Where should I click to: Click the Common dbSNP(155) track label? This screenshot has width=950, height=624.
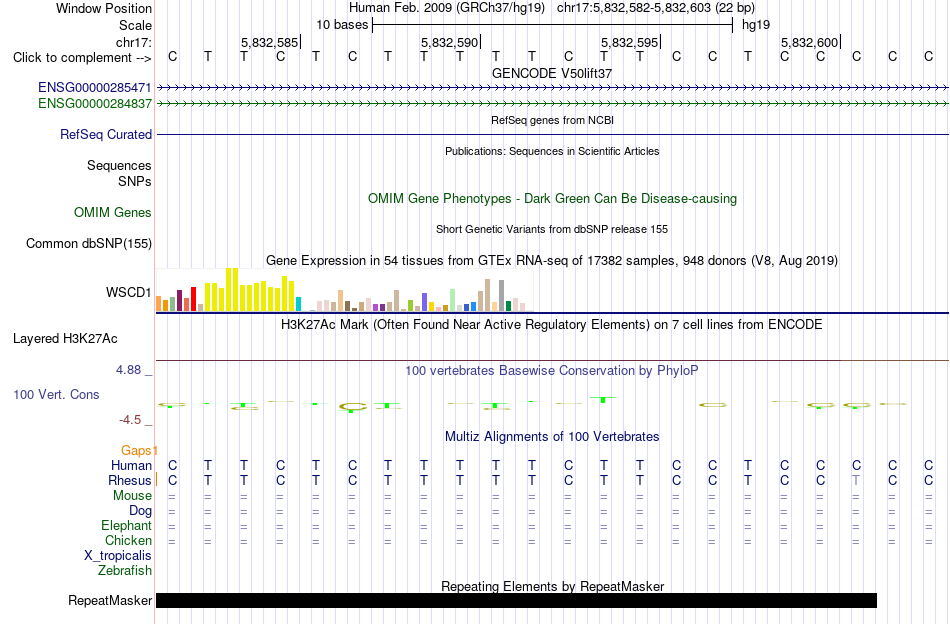pos(89,244)
